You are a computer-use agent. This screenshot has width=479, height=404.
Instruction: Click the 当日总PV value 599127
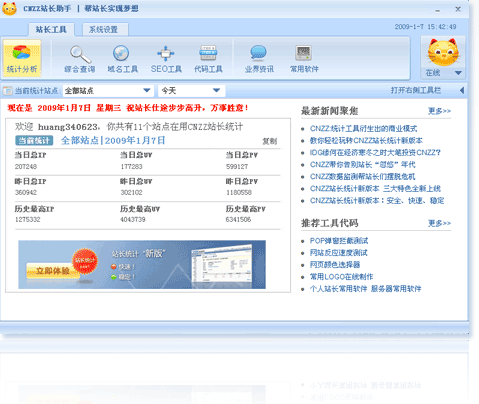pyautogui.click(x=237, y=166)
